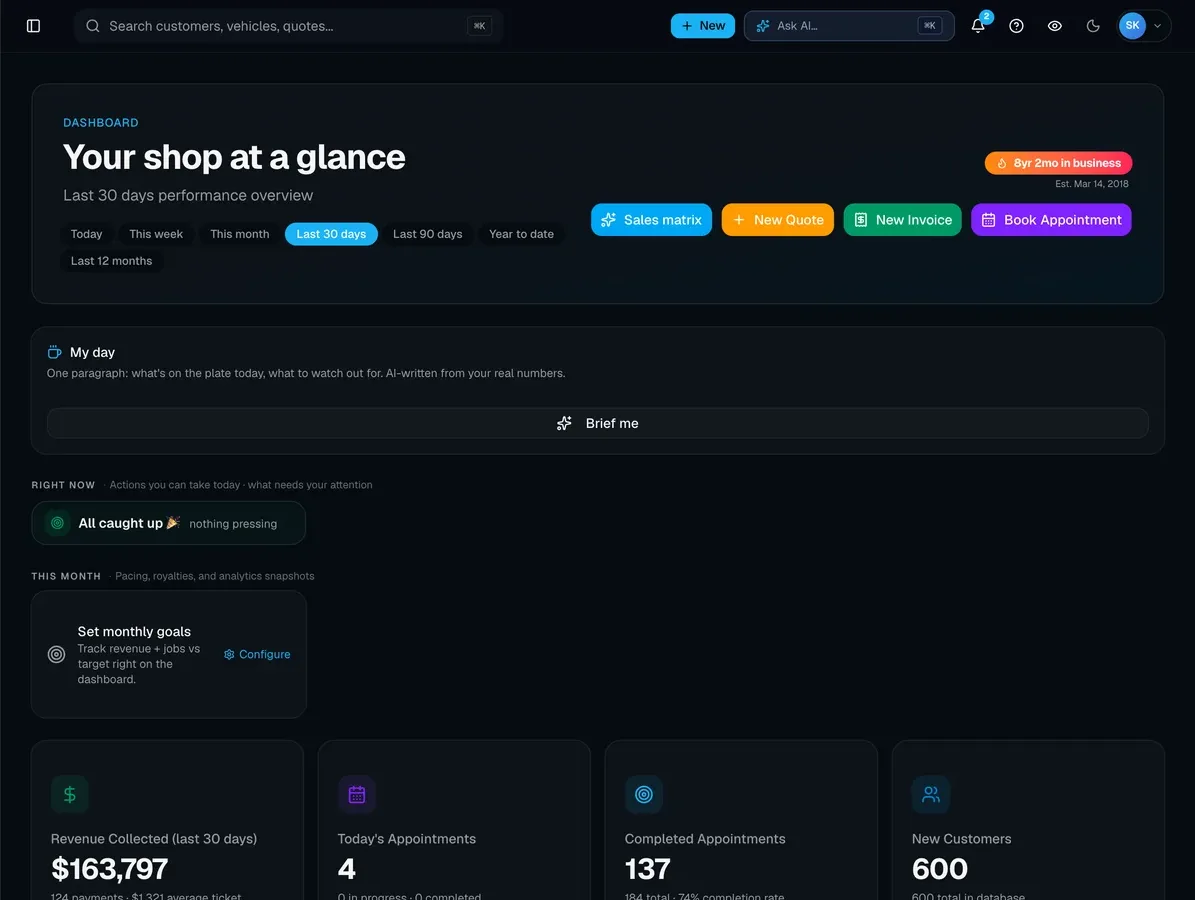Click the 600 new customers value

940,869
